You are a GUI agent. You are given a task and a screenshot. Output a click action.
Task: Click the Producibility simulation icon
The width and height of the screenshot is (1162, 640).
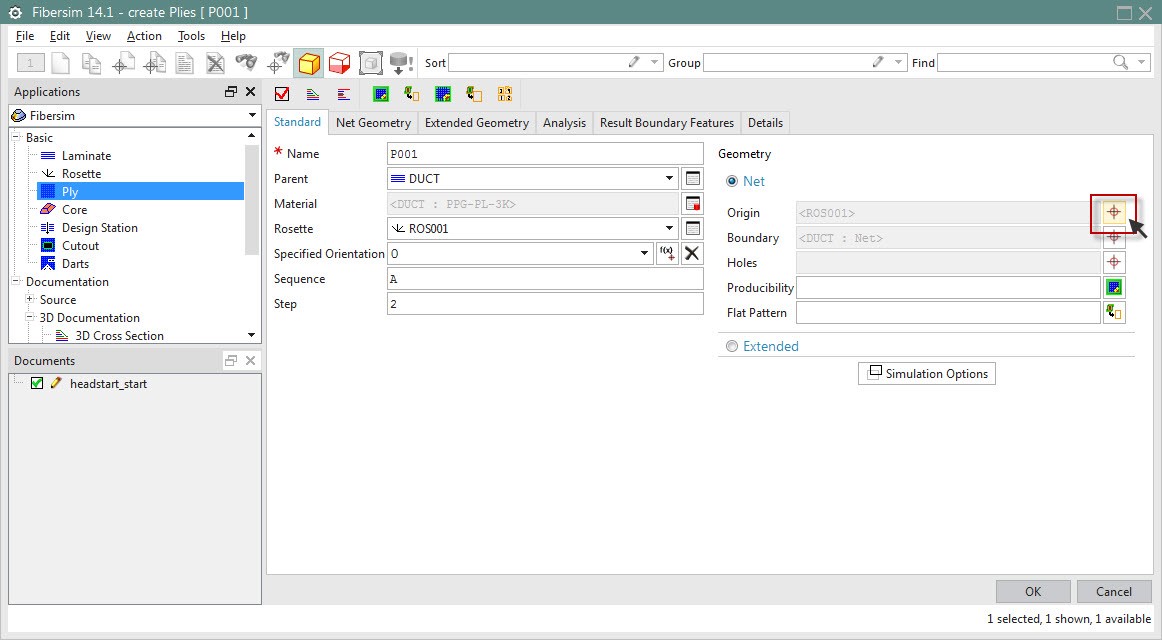point(1114,287)
